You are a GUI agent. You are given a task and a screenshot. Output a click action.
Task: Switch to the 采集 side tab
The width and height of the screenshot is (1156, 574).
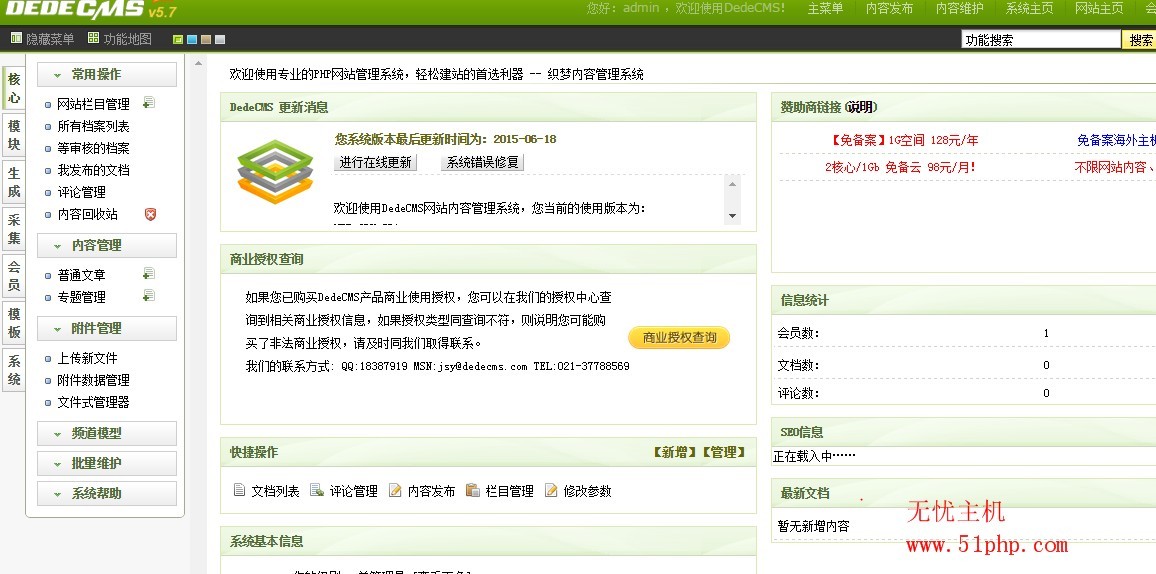click(x=14, y=229)
